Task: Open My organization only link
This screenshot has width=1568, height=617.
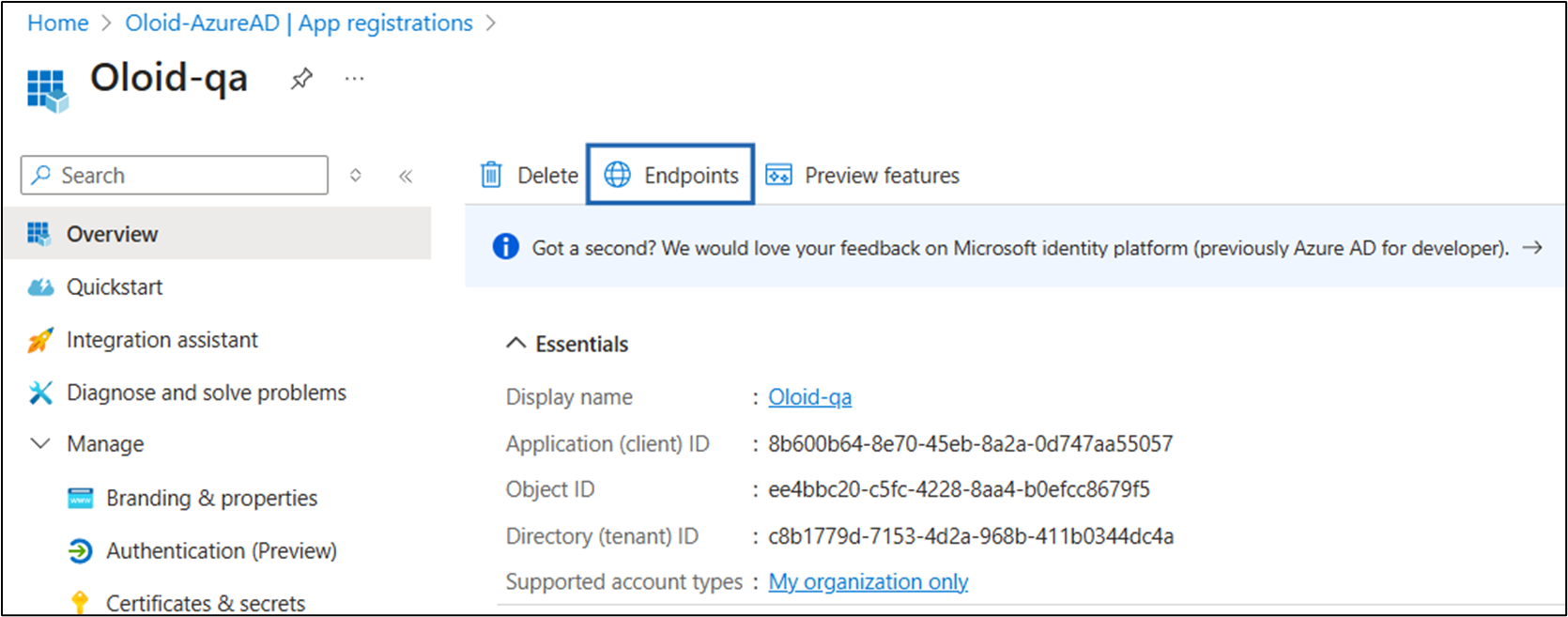Action: 869,582
